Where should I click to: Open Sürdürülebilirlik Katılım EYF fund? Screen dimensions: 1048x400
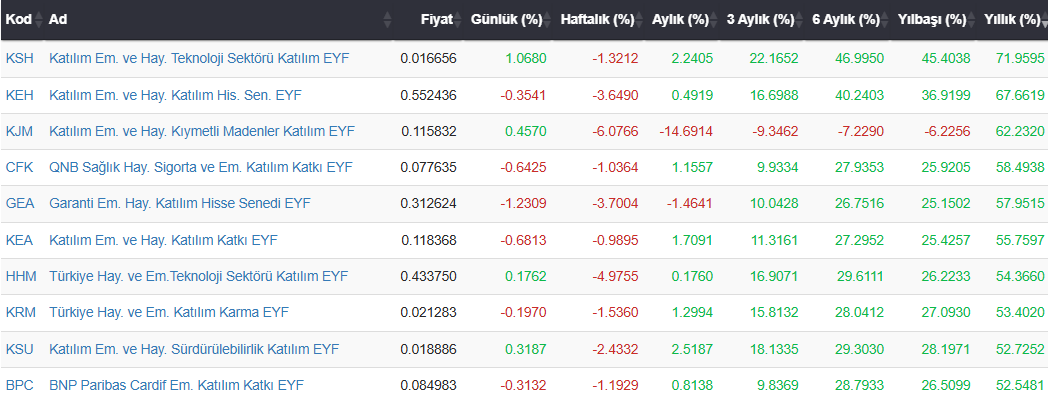coord(194,349)
